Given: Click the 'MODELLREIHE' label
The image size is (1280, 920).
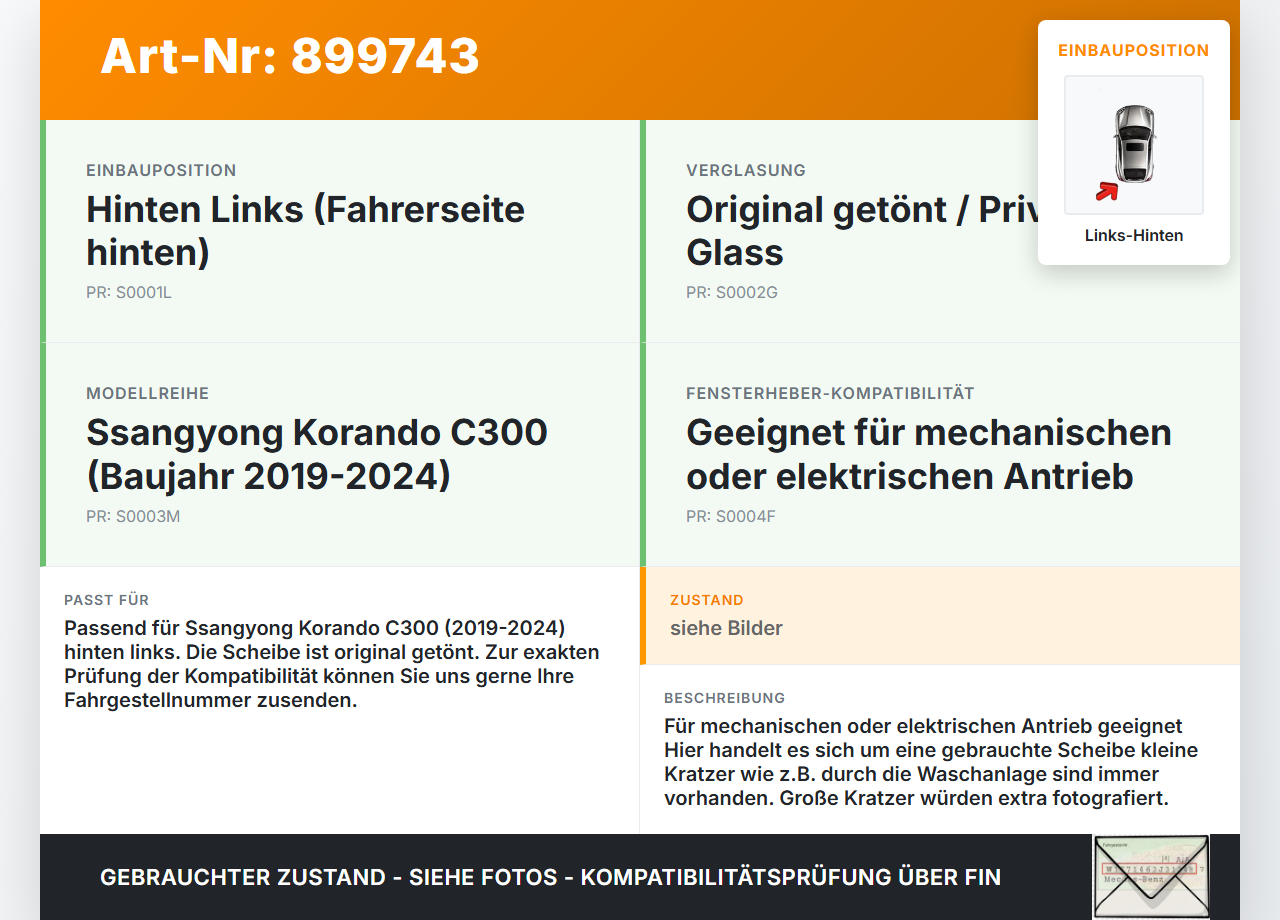Looking at the screenshot, I should click(148, 394).
